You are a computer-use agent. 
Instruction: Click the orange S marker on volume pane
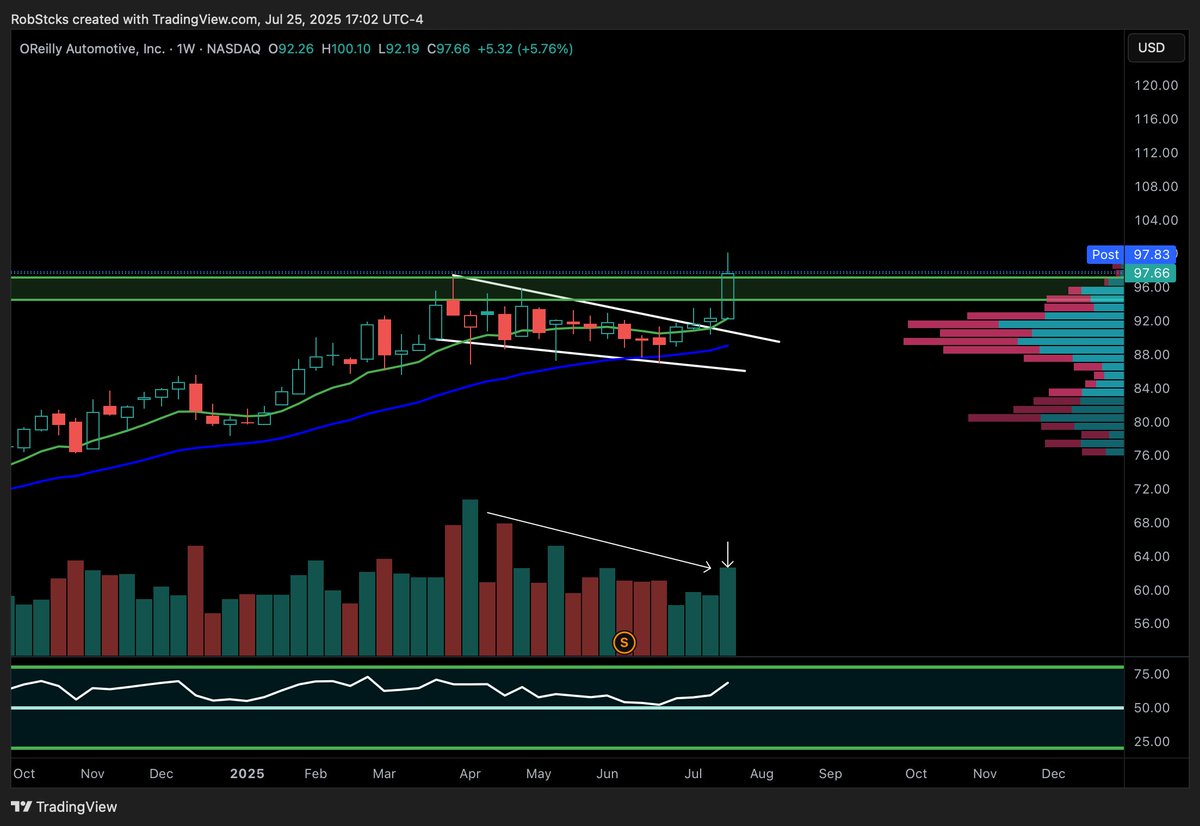click(x=625, y=642)
